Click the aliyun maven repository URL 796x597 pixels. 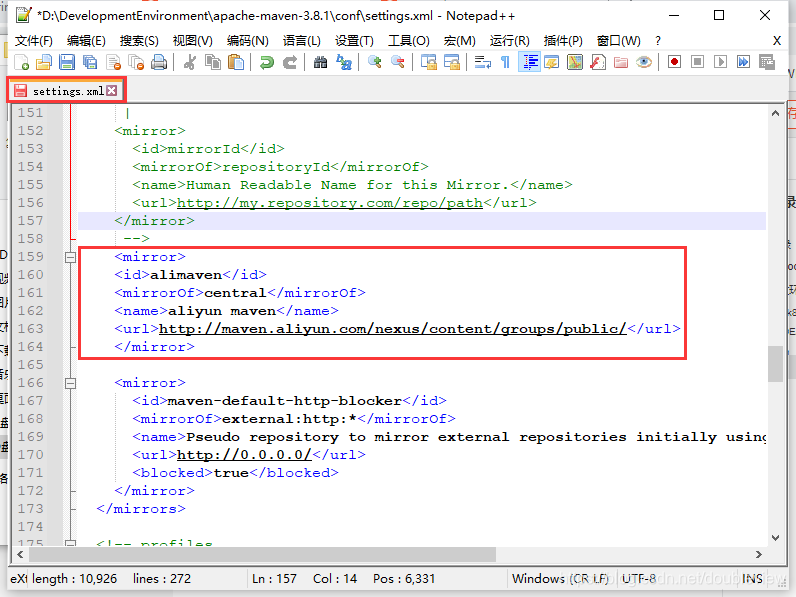(x=392, y=329)
